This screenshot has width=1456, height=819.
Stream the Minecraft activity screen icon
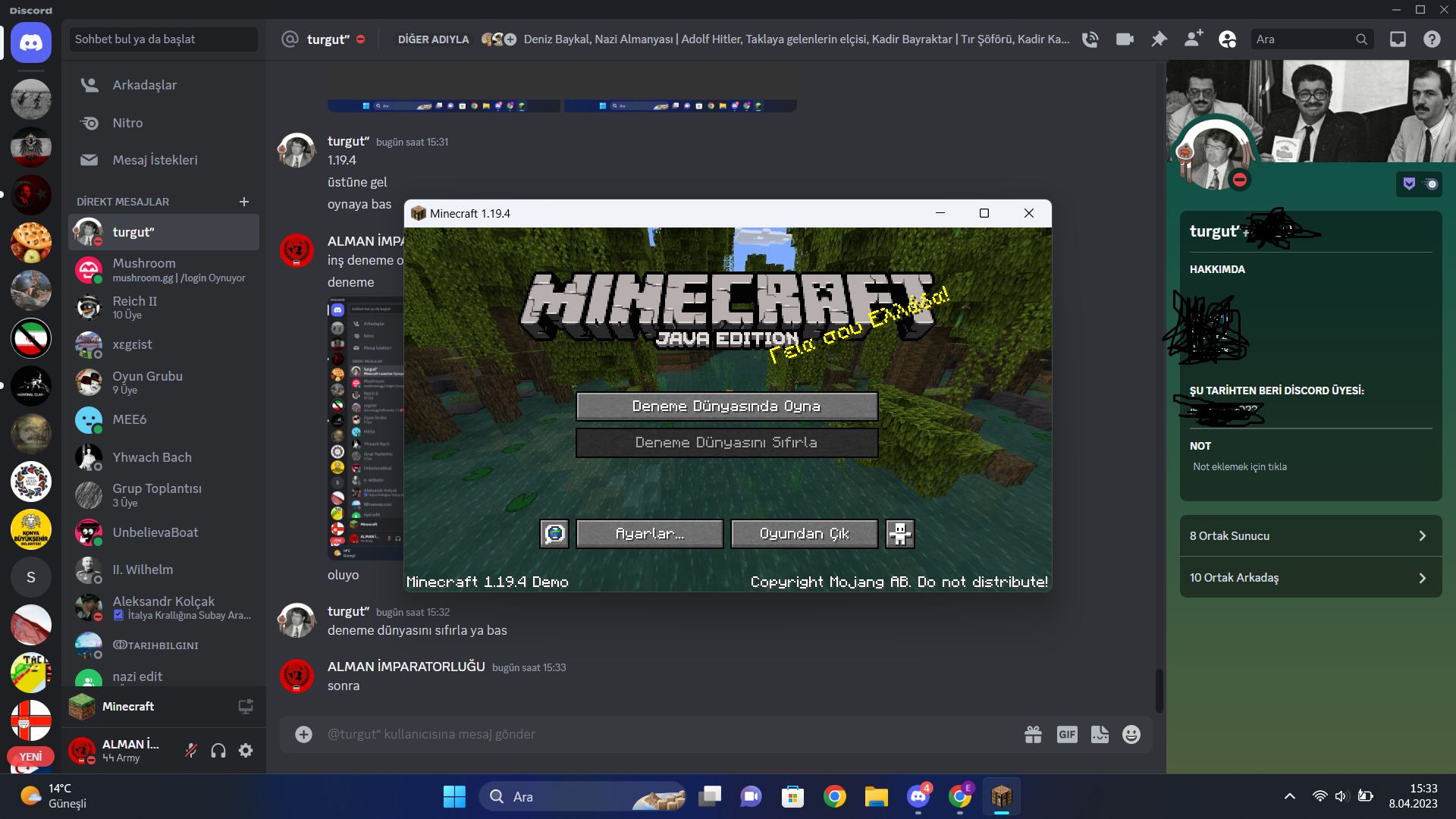pyautogui.click(x=246, y=707)
